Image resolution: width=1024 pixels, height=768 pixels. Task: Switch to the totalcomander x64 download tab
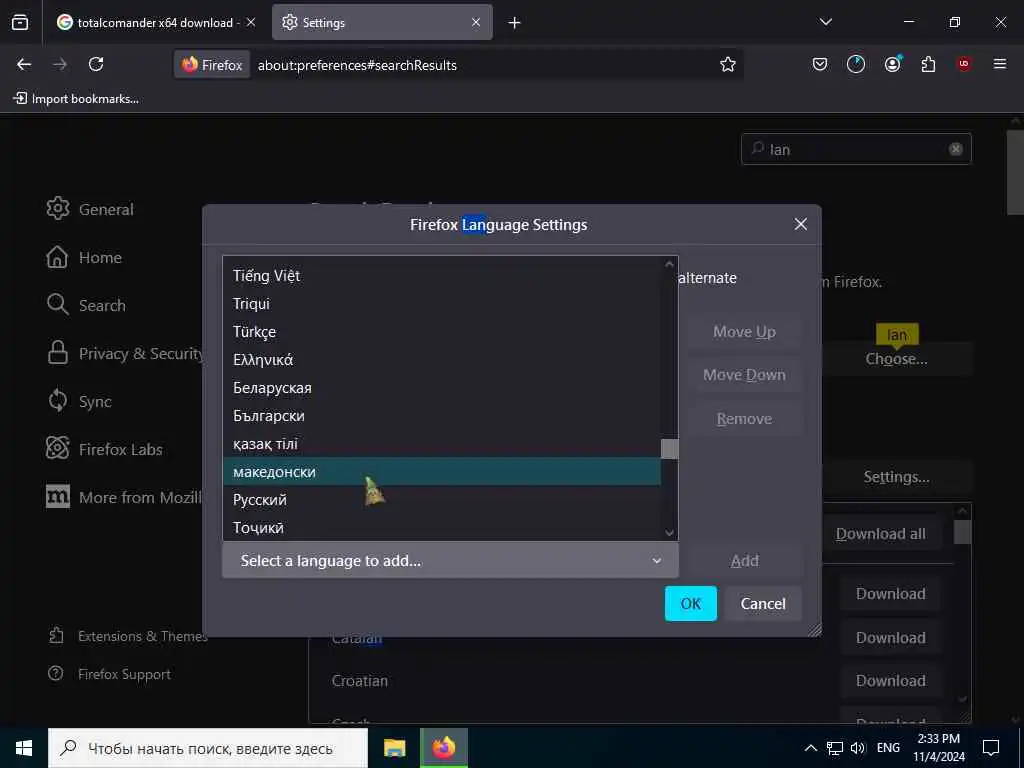(x=155, y=23)
